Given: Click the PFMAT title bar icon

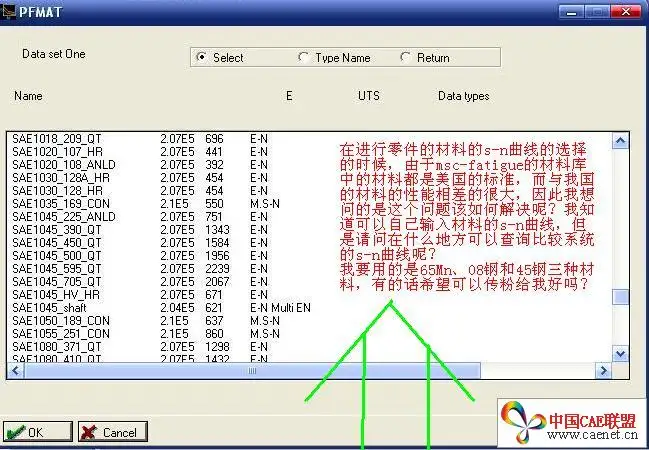Looking at the screenshot, I should (x=11, y=9).
